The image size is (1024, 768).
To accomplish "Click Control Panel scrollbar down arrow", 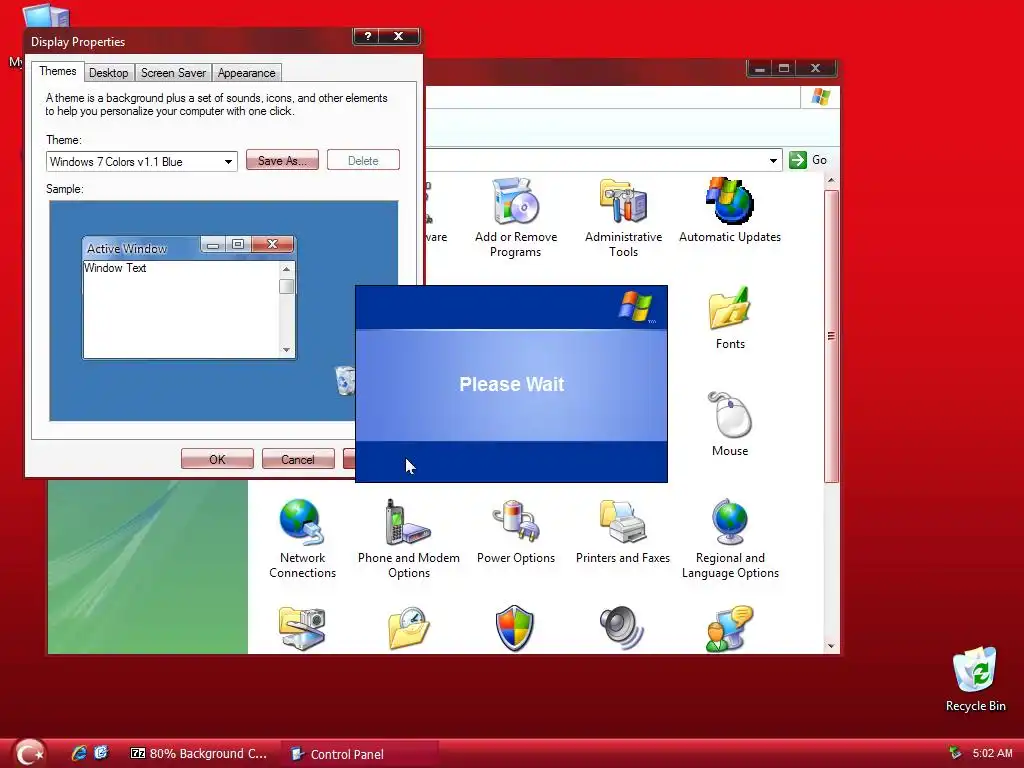I will coord(831,646).
